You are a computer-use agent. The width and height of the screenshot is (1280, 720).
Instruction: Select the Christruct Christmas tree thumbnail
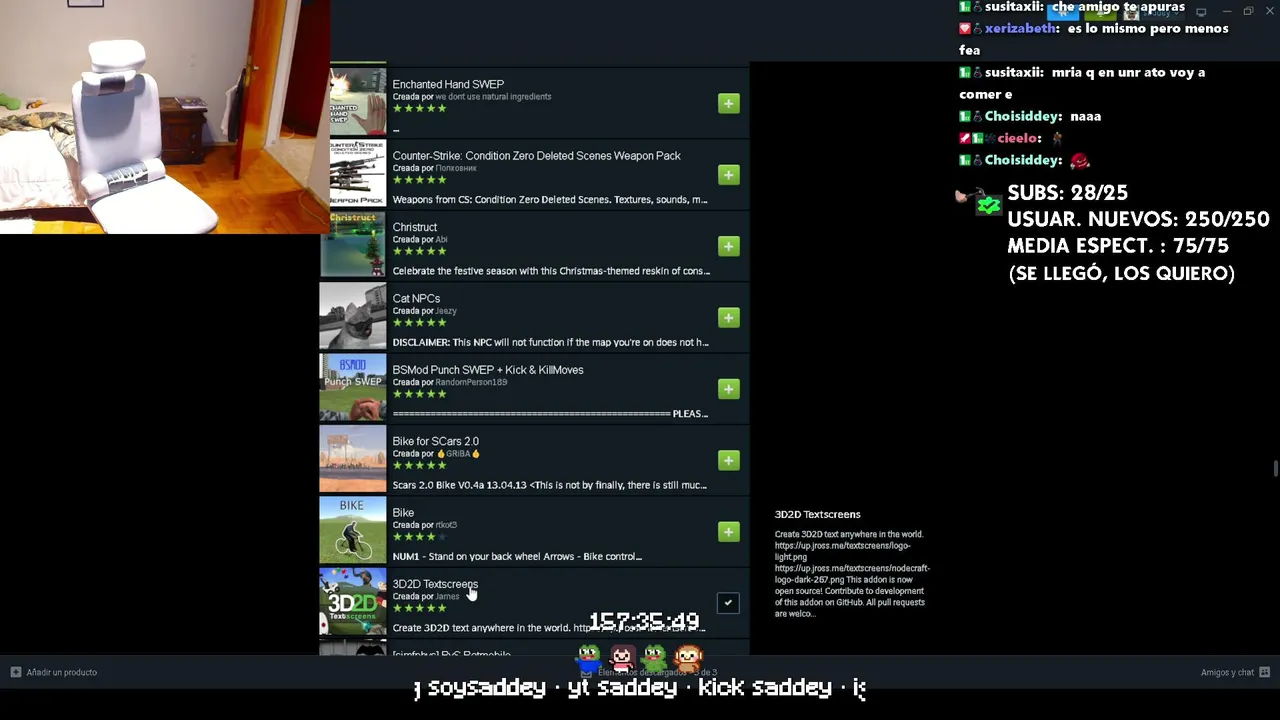[x=353, y=244]
